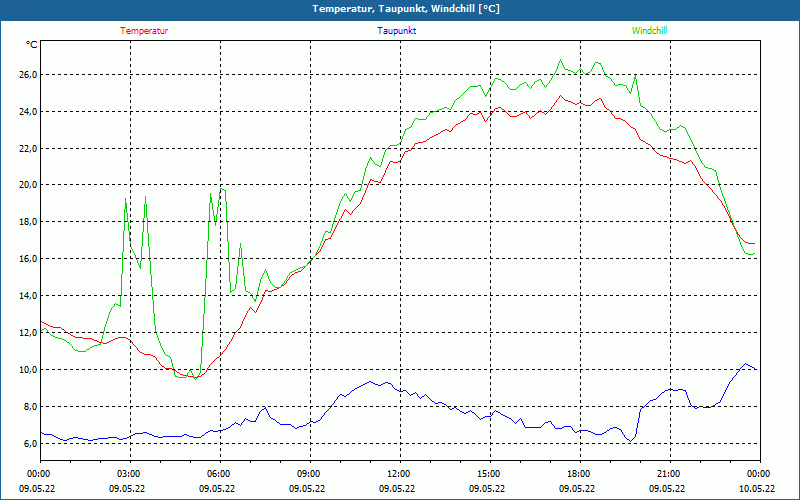Click the chart title Temperatur, Taupunkt, Windchill

coord(406,9)
